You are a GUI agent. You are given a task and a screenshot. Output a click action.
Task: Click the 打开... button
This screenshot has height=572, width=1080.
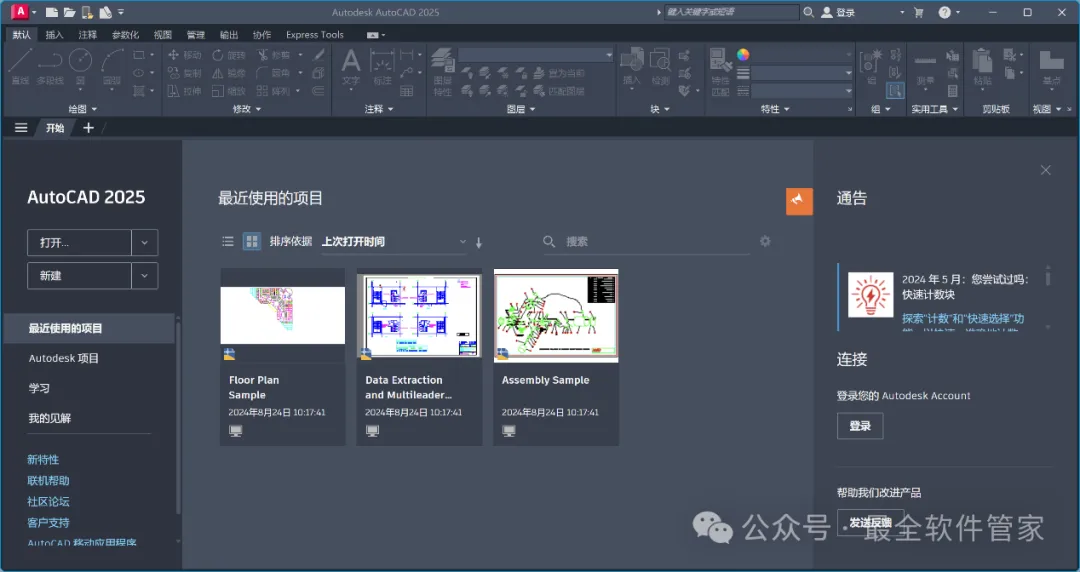(79, 243)
